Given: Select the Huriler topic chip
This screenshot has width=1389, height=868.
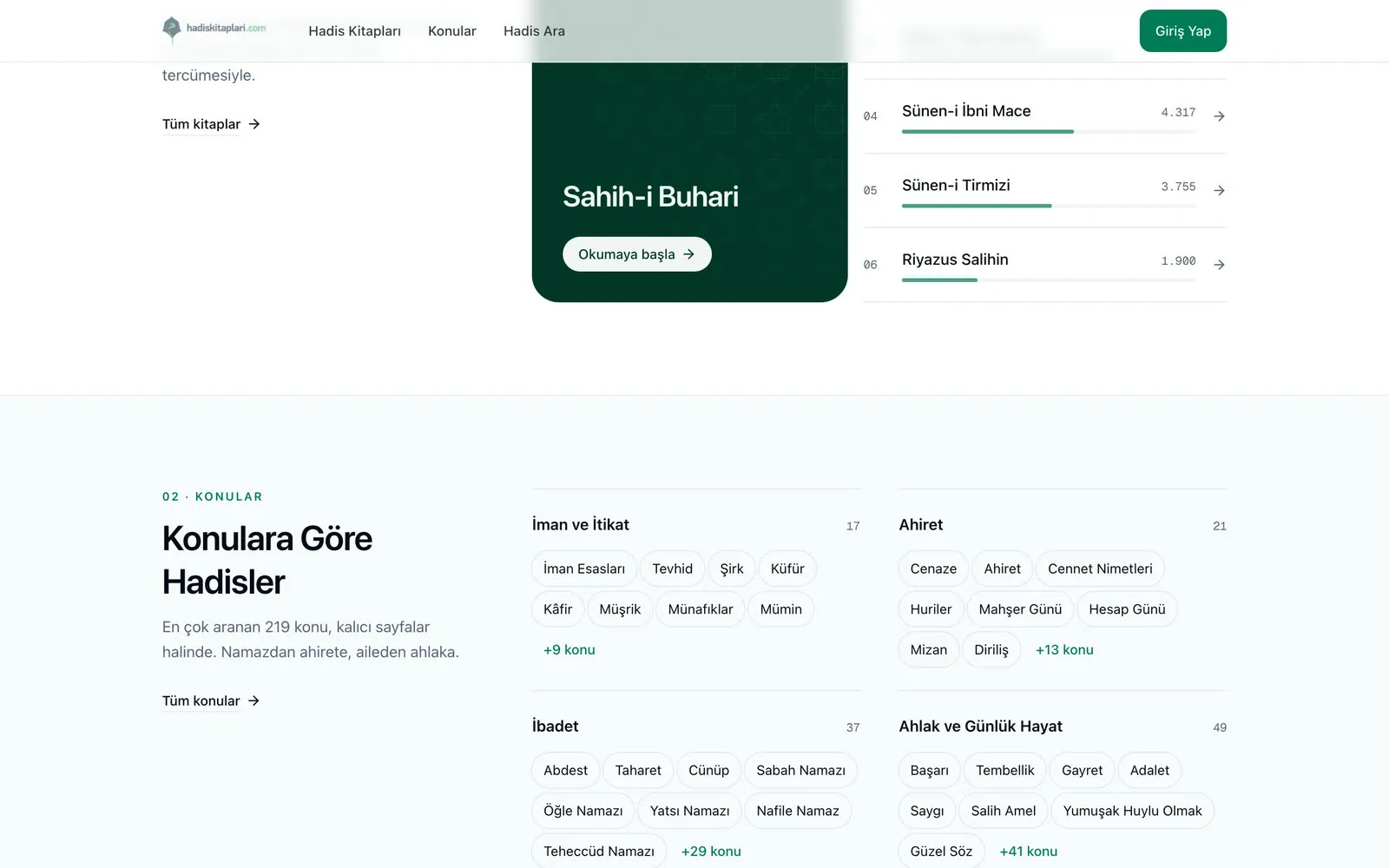Looking at the screenshot, I should [931, 609].
